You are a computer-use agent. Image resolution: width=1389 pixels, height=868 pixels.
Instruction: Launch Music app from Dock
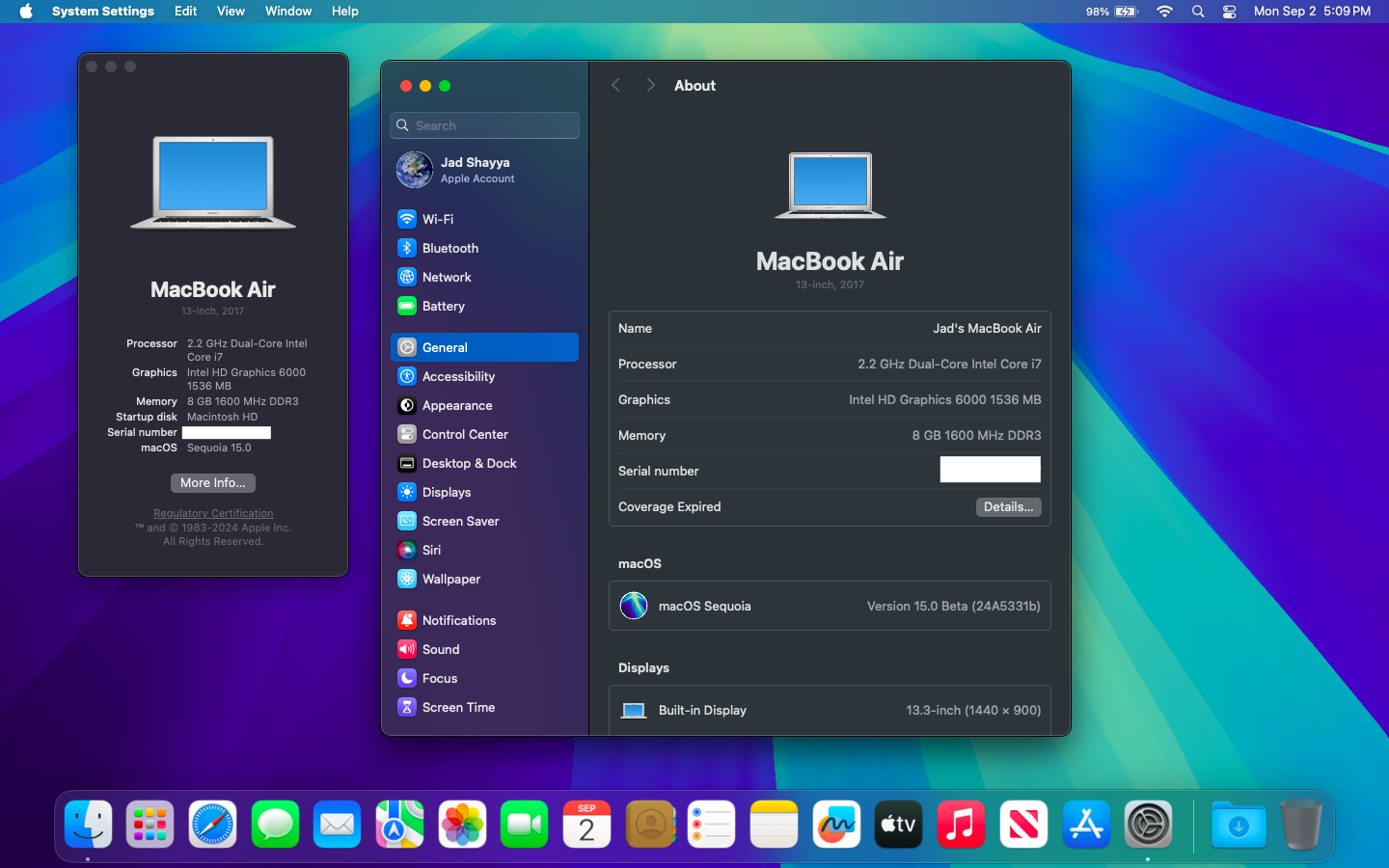[x=961, y=825]
